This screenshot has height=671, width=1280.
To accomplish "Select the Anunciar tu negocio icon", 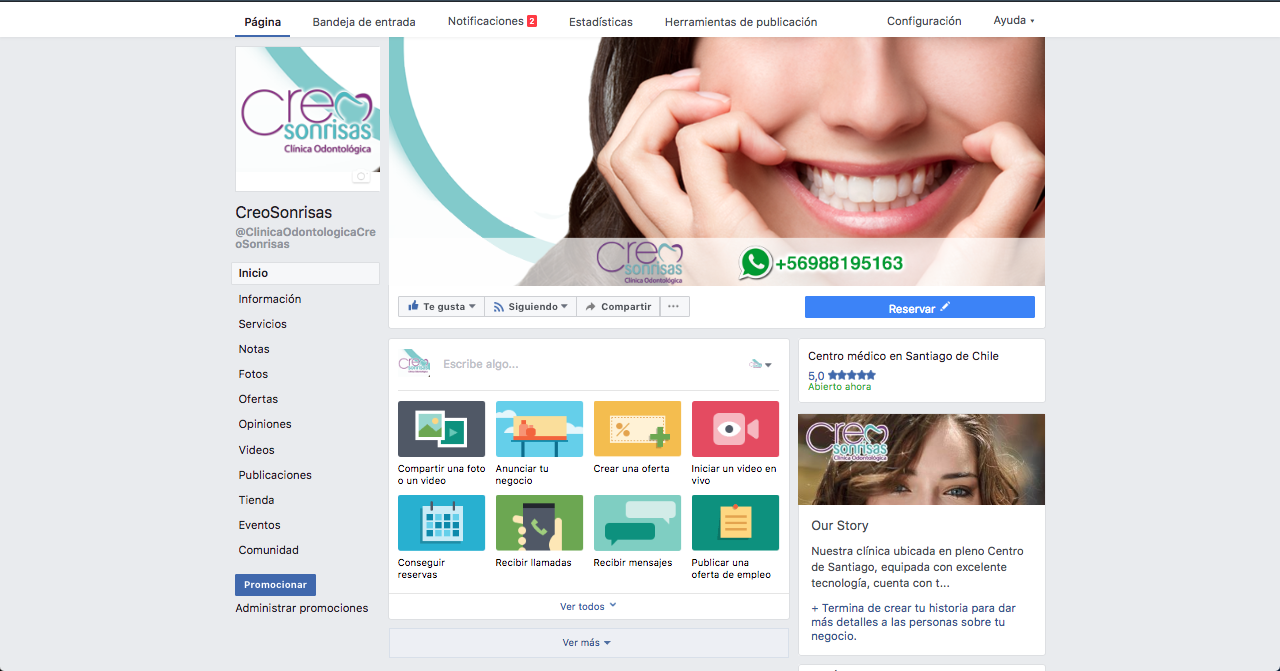I will [x=539, y=429].
